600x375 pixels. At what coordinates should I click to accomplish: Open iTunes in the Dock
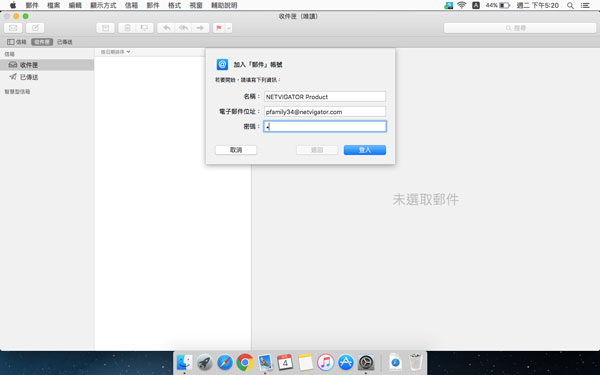[x=326, y=362]
